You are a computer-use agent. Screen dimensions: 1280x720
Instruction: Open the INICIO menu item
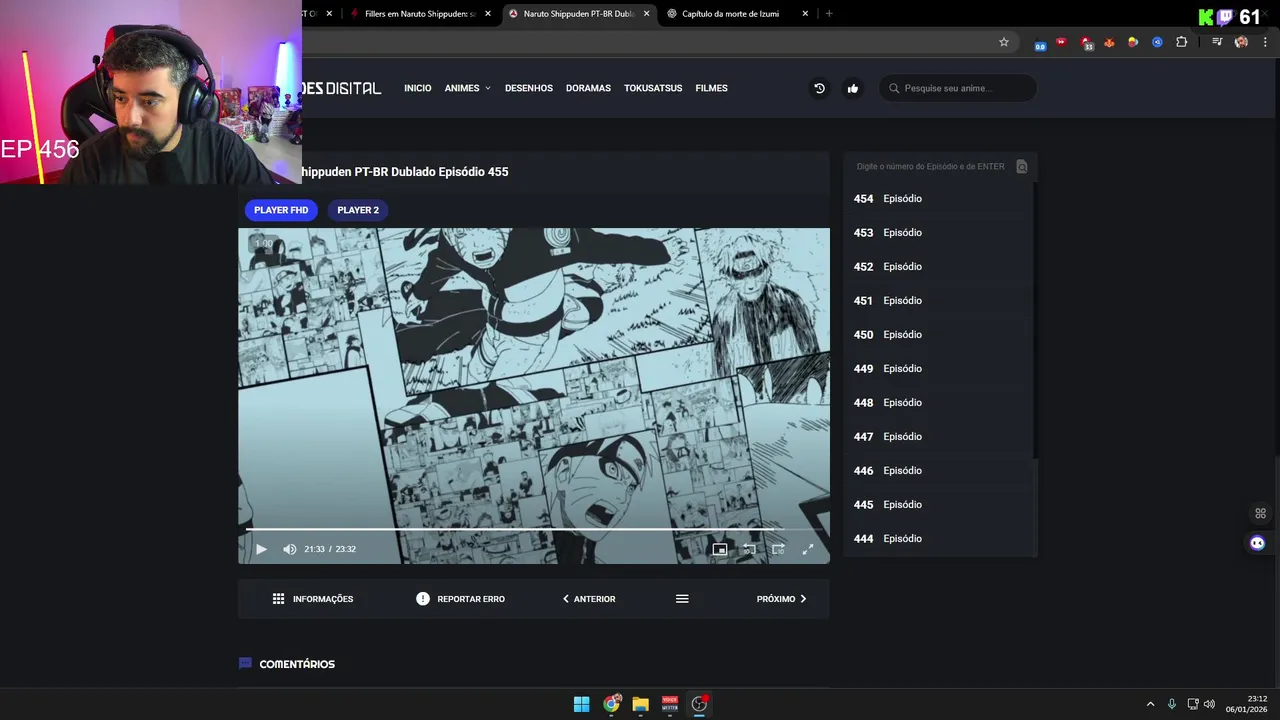pos(418,88)
